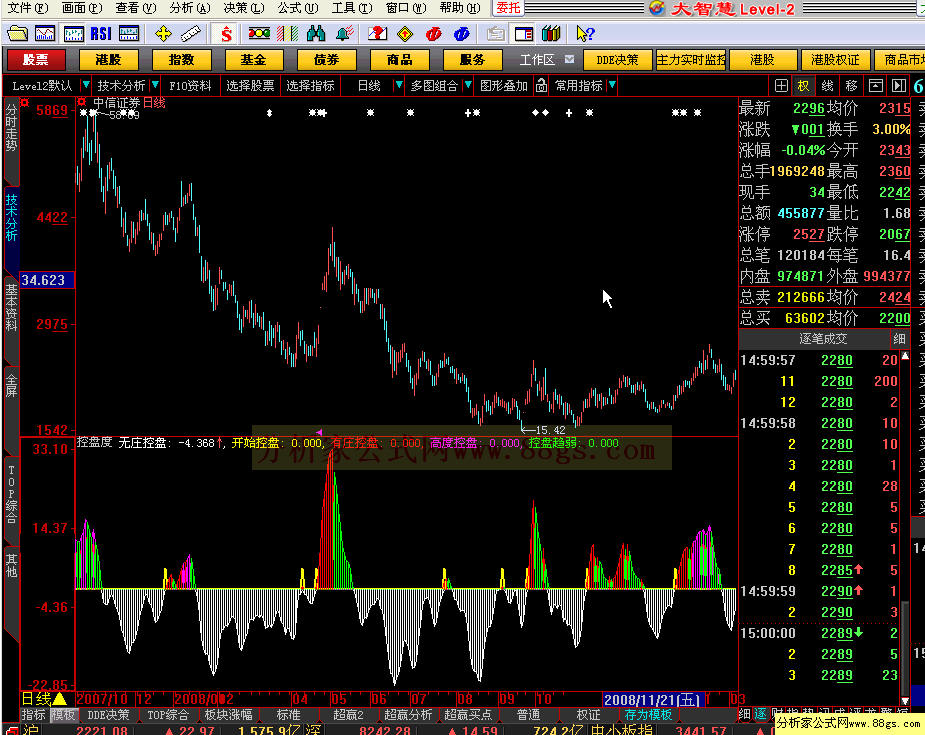925x735 pixels.
Task: Toggle the 权 adjusted price button
Action: (x=803, y=86)
